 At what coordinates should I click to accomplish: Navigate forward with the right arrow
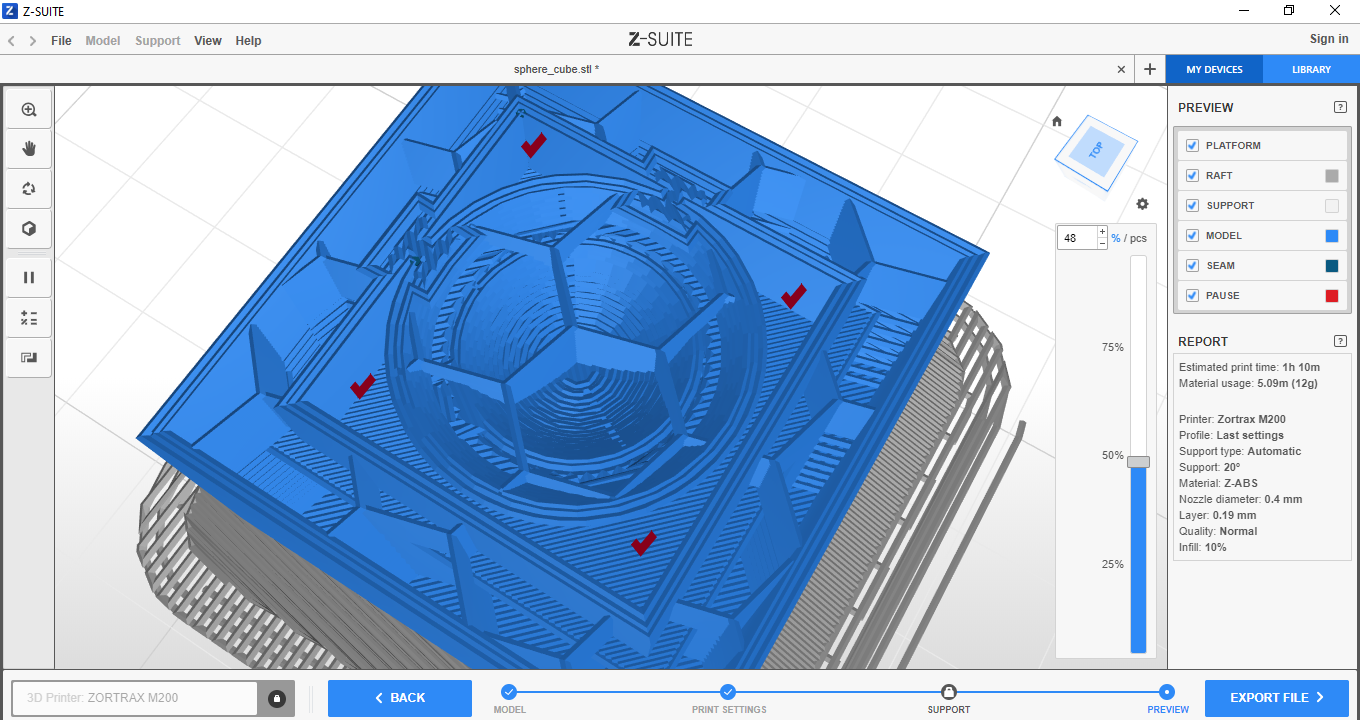(x=33, y=41)
